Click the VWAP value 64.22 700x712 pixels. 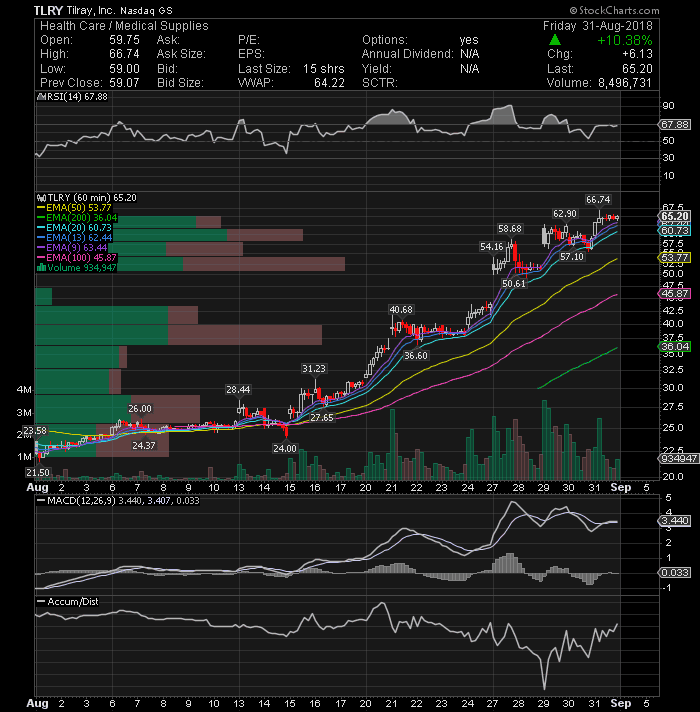point(329,83)
